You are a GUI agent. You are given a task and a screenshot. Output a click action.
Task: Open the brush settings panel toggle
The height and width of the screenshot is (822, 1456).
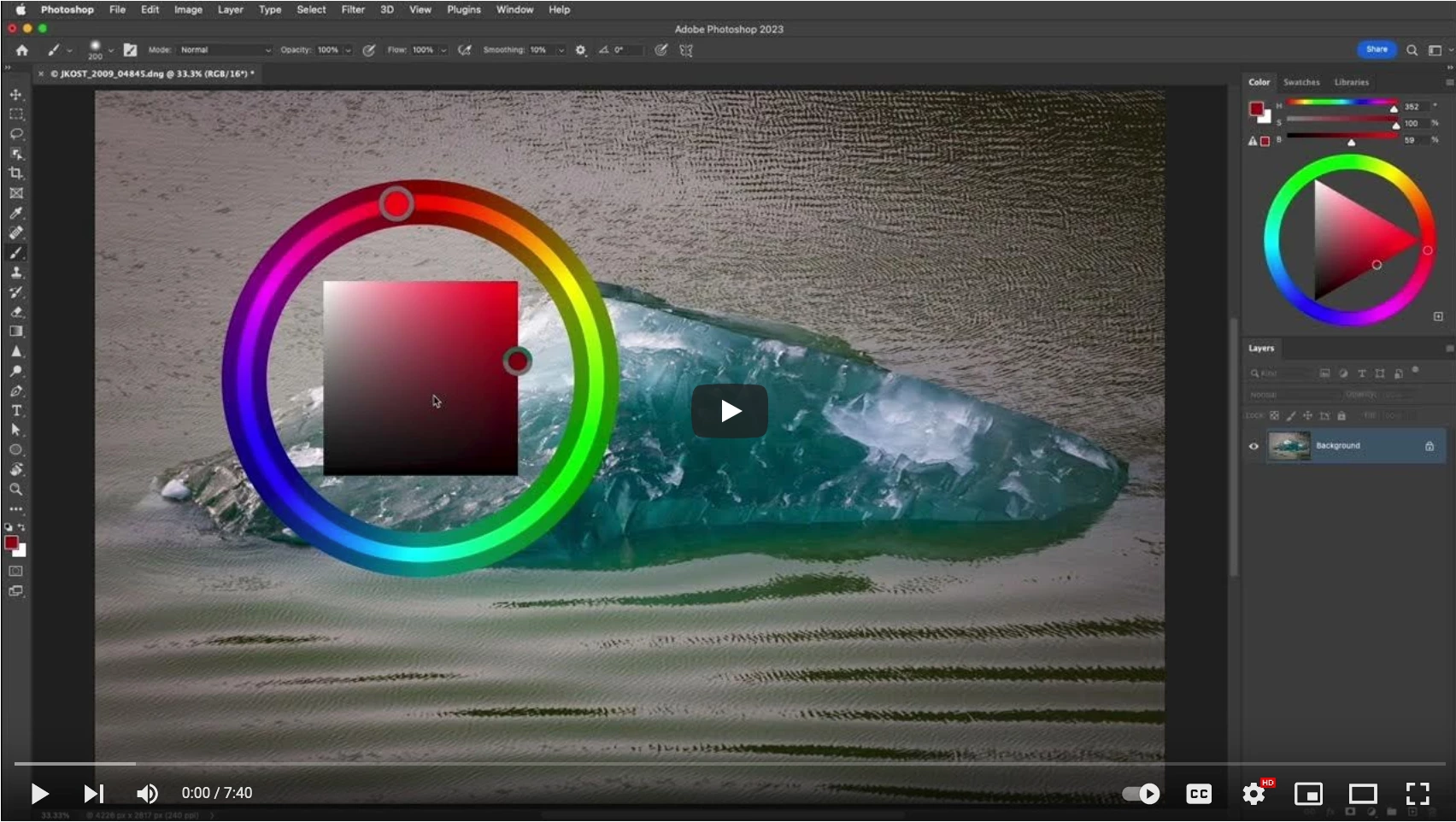(130, 50)
